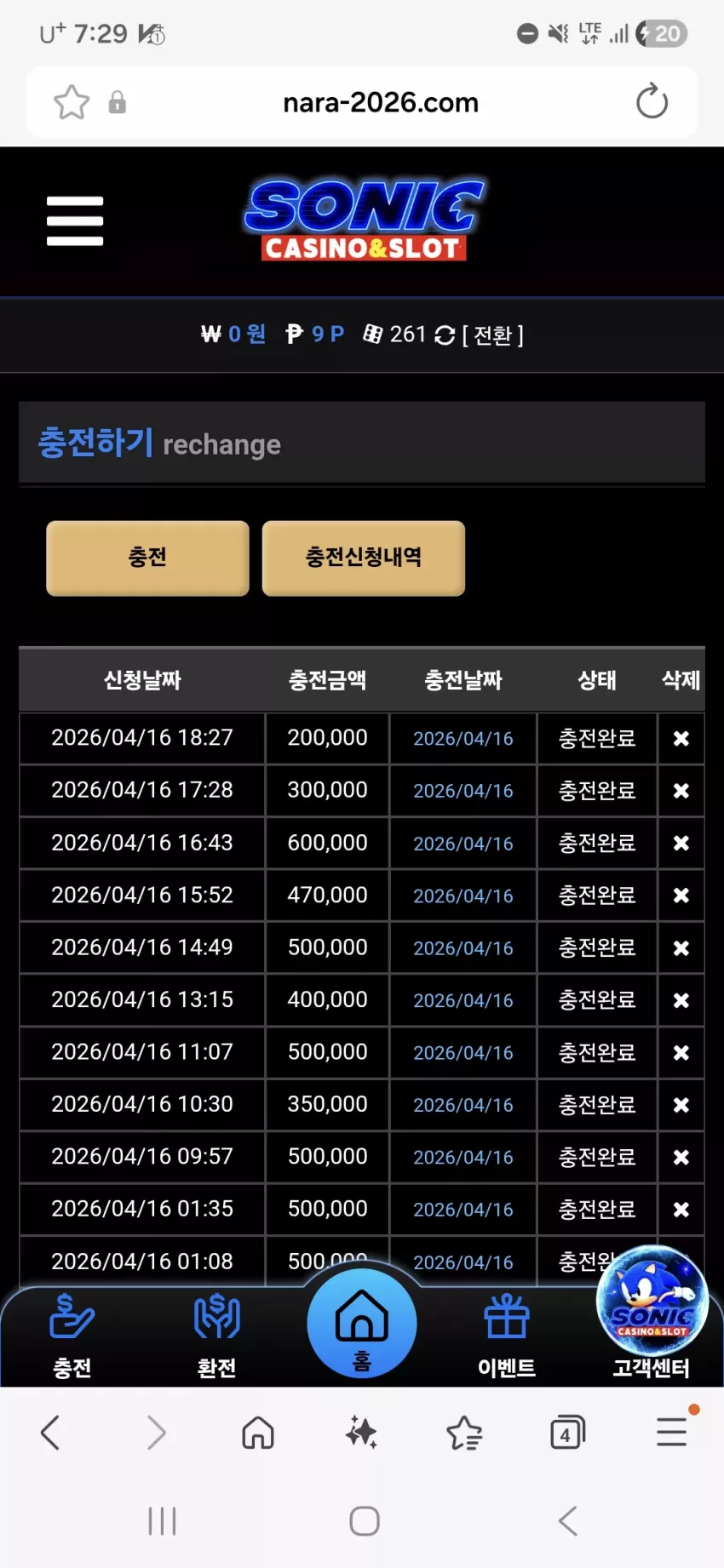Tap the Sonic Casino & Slot logo
The height and width of the screenshot is (1568, 724).
pos(364,220)
